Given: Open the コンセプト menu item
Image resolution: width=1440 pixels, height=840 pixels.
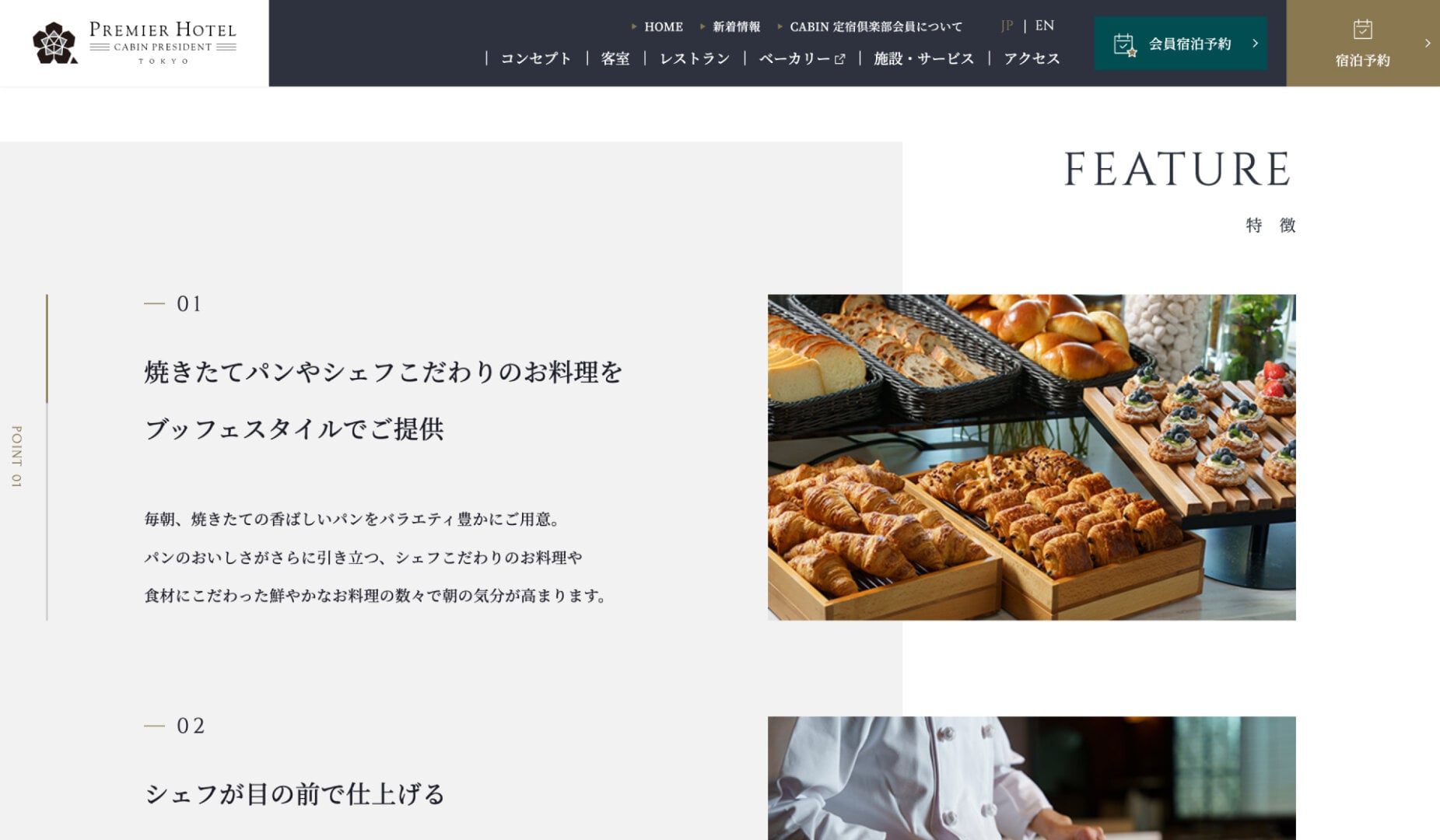Looking at the screenshot, I should click(x=536, y=58).
